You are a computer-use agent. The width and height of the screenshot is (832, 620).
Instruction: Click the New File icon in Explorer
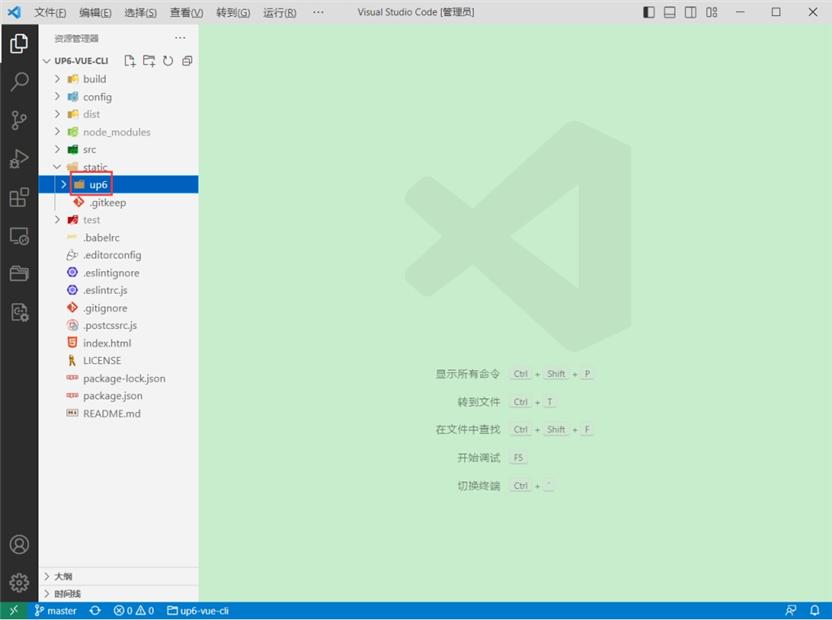(129, 60)
